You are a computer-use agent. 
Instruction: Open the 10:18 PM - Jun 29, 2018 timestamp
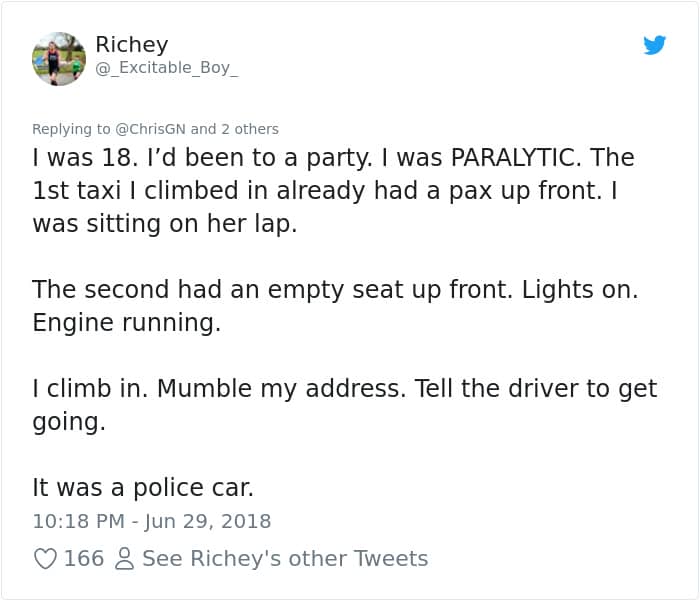coord(152,521)
